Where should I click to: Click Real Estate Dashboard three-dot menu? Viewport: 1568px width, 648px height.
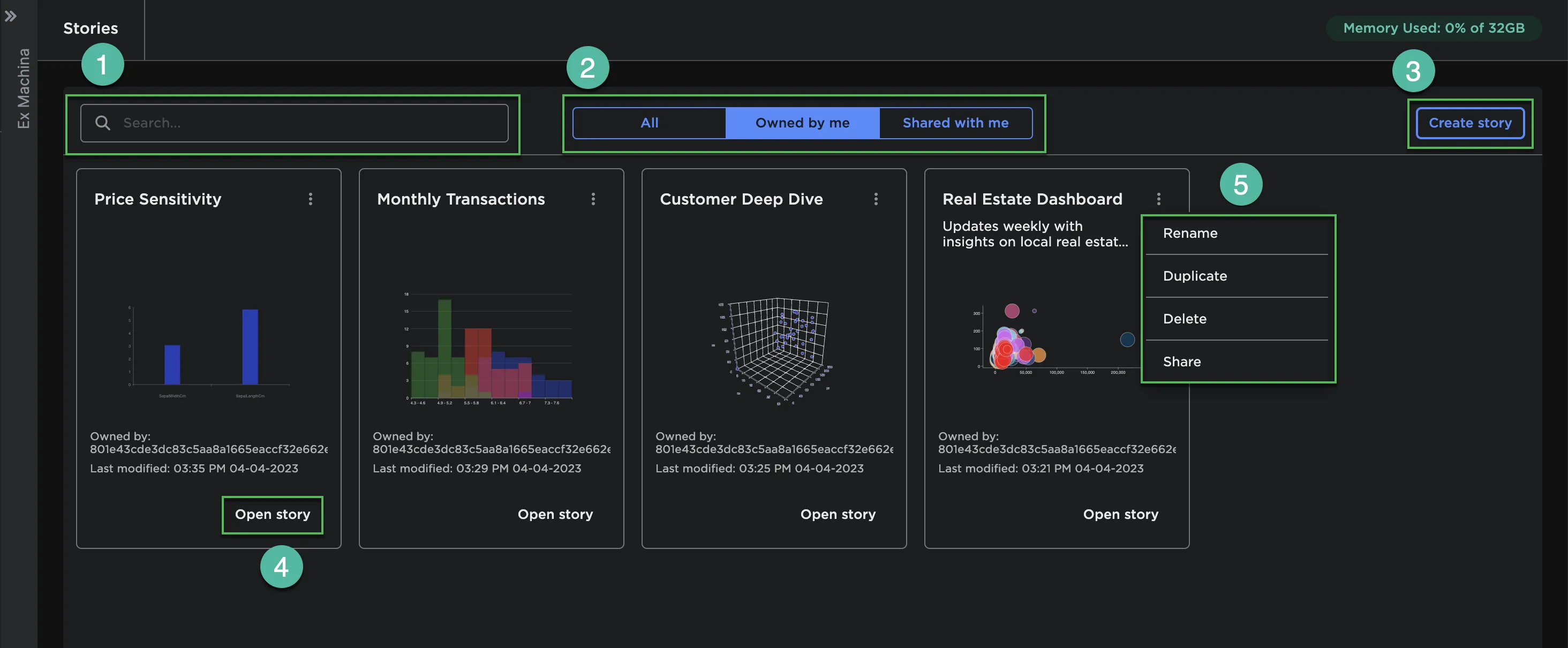click(1158, 199)
